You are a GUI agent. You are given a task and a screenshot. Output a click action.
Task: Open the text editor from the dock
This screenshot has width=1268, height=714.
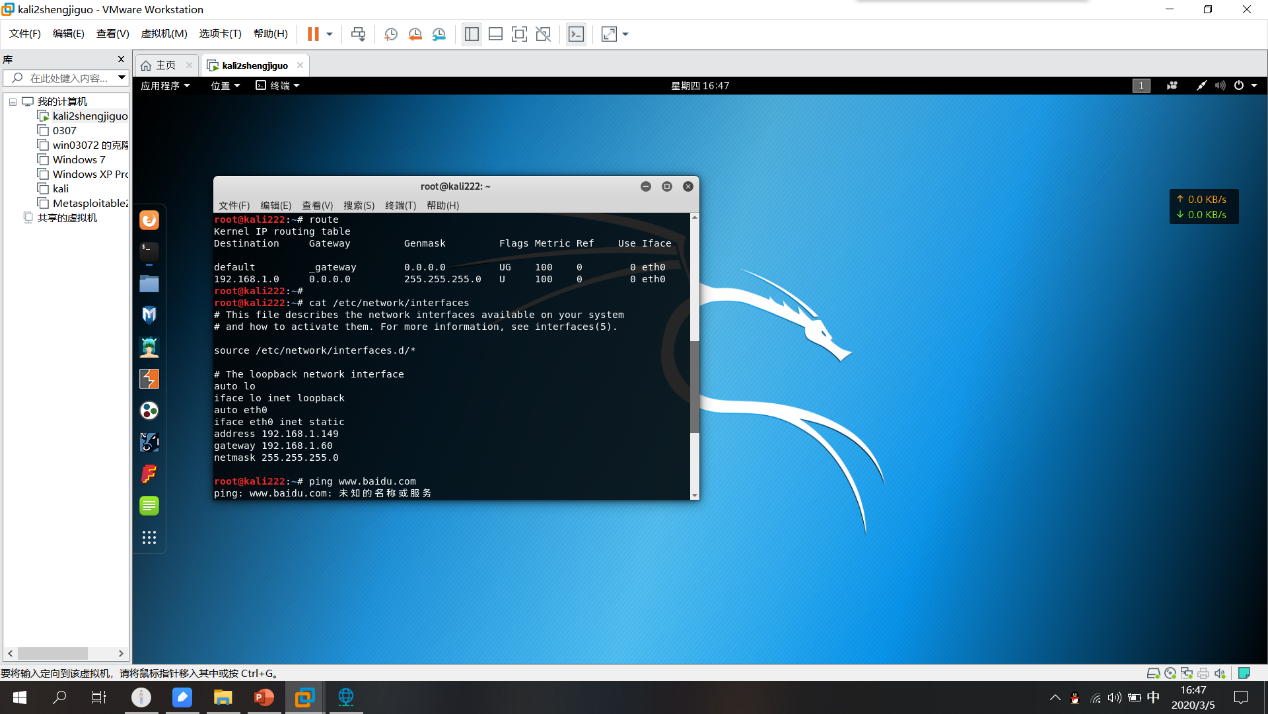tap(148, 505)
